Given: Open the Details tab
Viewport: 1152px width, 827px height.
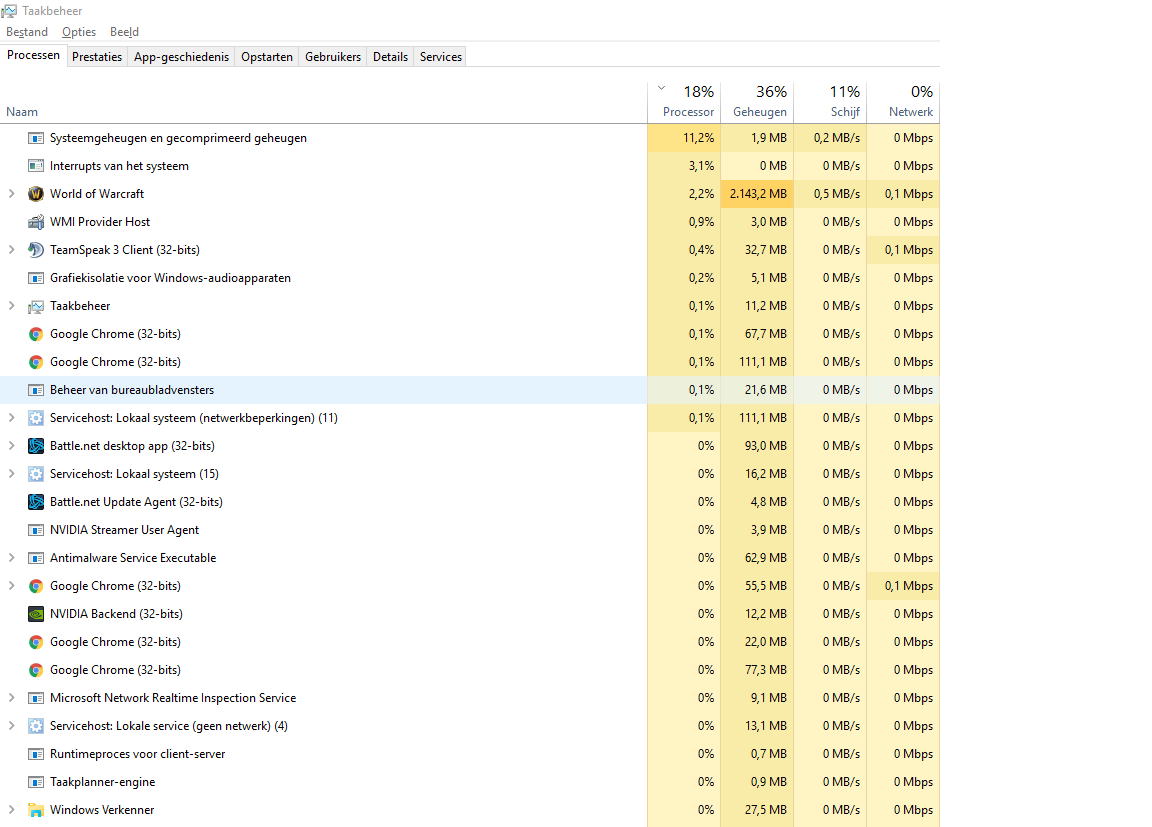Looking at the screenshot, I should coord(390,57).
